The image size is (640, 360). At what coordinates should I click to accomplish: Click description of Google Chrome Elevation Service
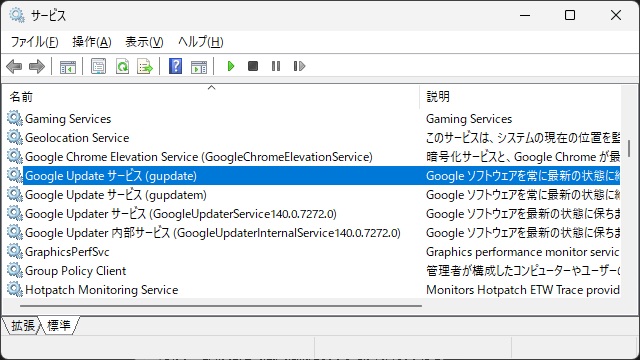(523, 157)
